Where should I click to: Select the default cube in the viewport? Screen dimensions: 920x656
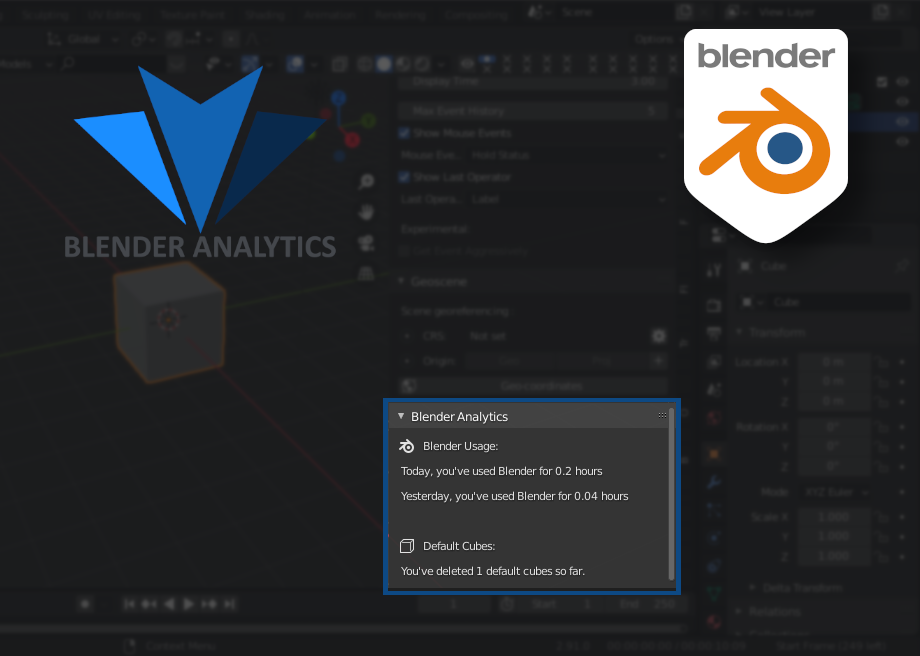pos(169,321)
